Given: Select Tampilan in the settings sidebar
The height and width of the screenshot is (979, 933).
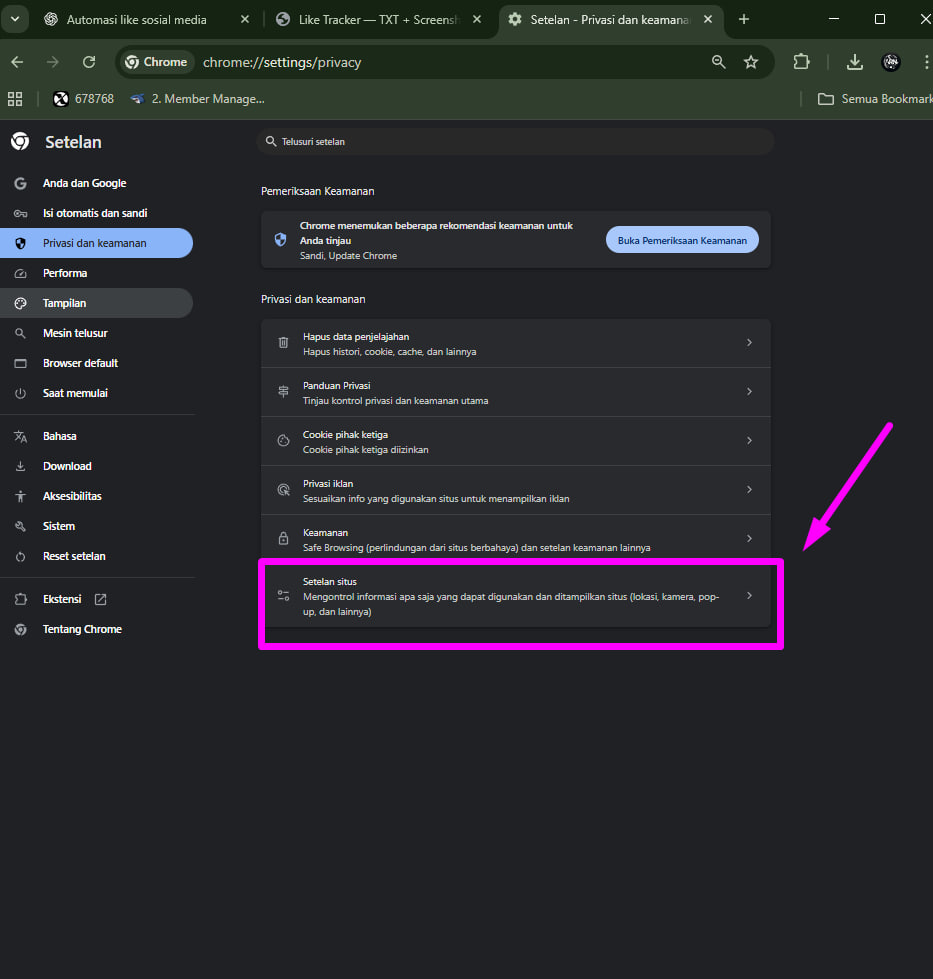Looking at the screenshot, I should coord(64,303).
